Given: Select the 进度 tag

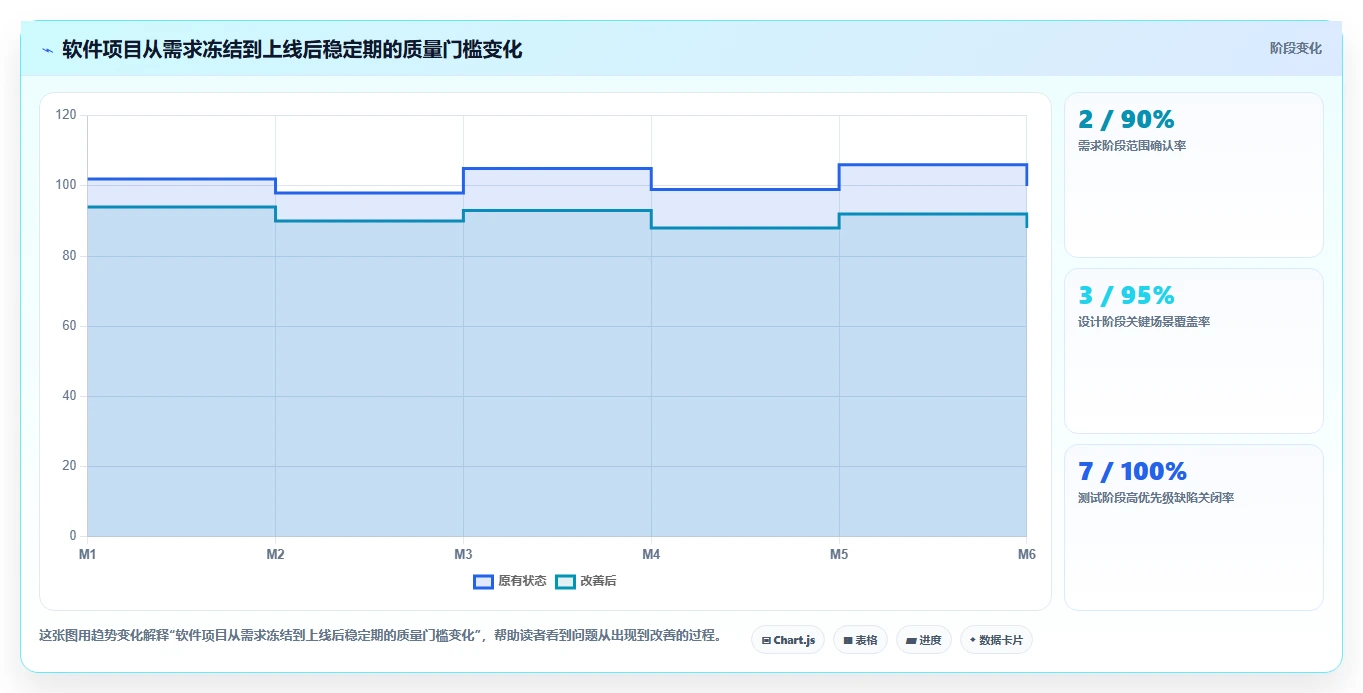Looking at the screenshot, I should point(924,640).
